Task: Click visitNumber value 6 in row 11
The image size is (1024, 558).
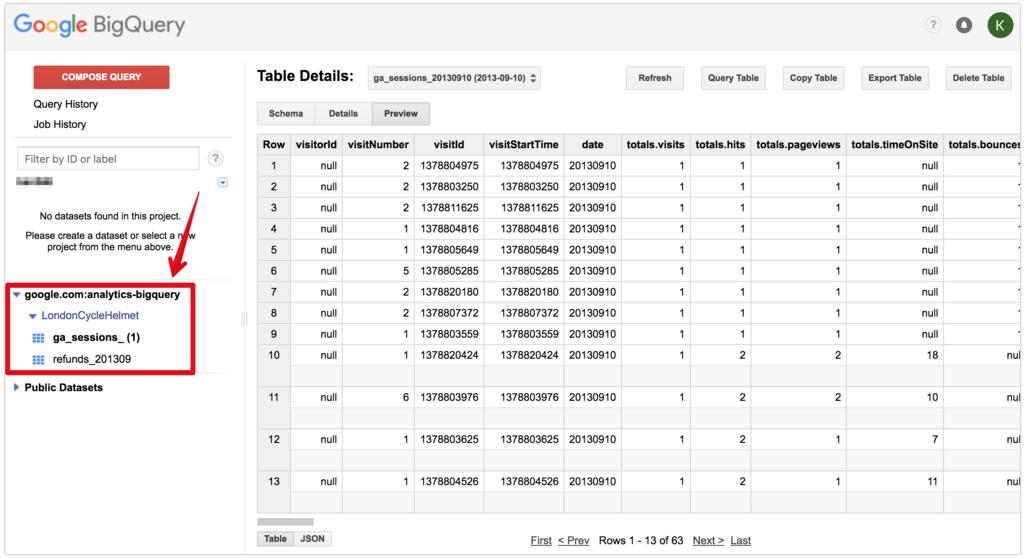Action: click(x=406, y=397)
